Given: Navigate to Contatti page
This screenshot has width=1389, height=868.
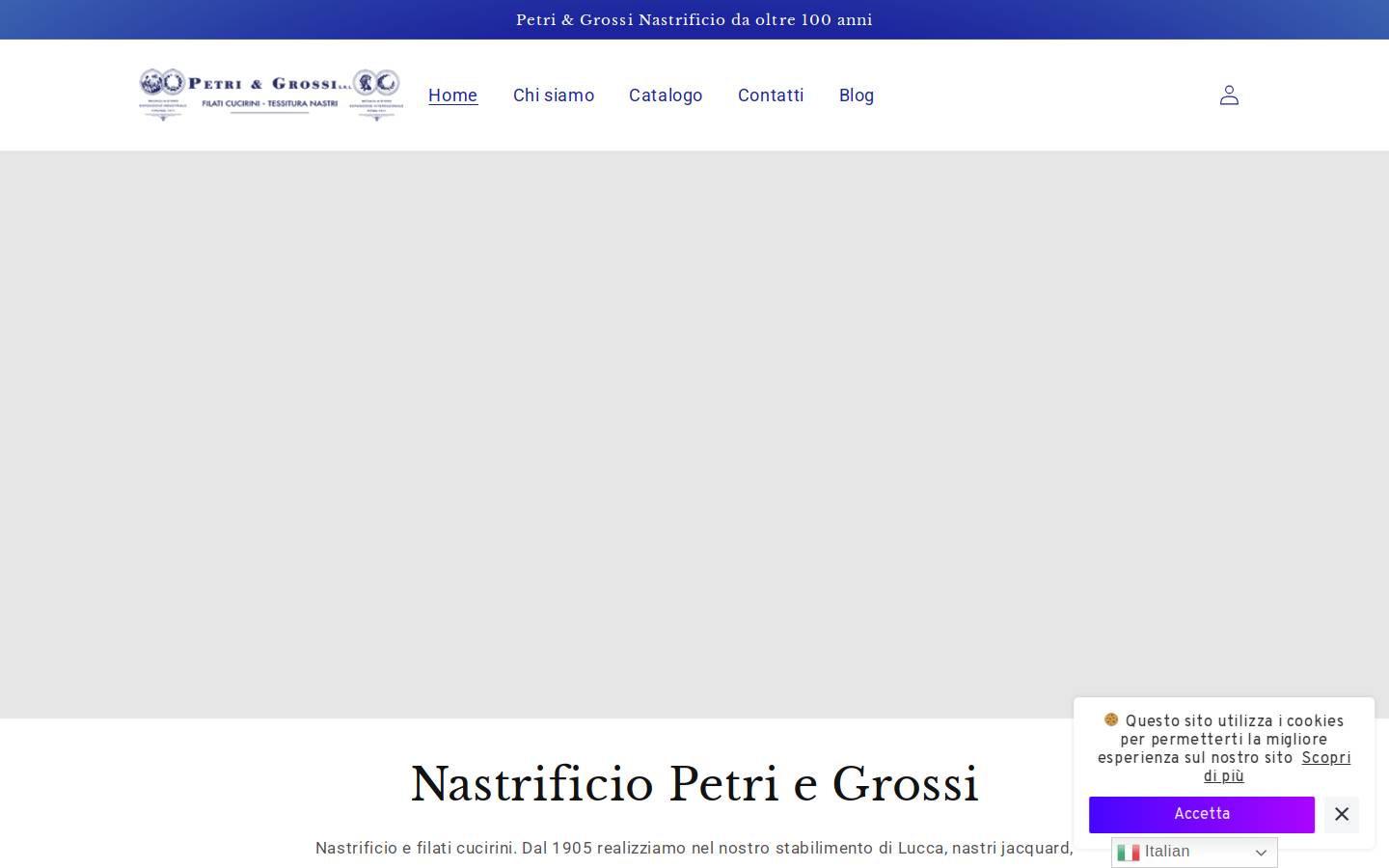Looking at the screenshot, I should pyautogui.click(x=771, y=95).
